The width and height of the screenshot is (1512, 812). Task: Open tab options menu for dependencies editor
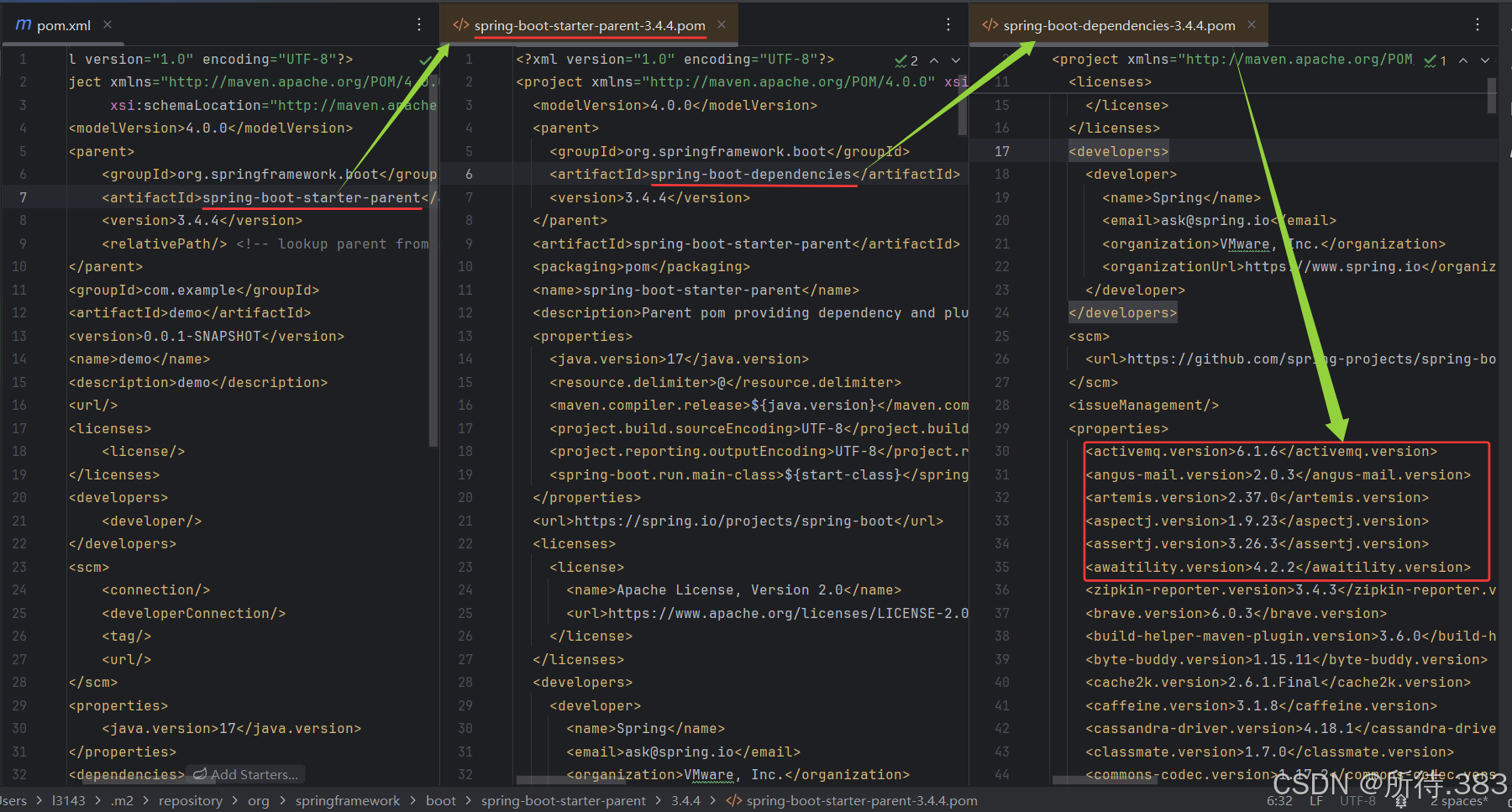point(1478,25)
